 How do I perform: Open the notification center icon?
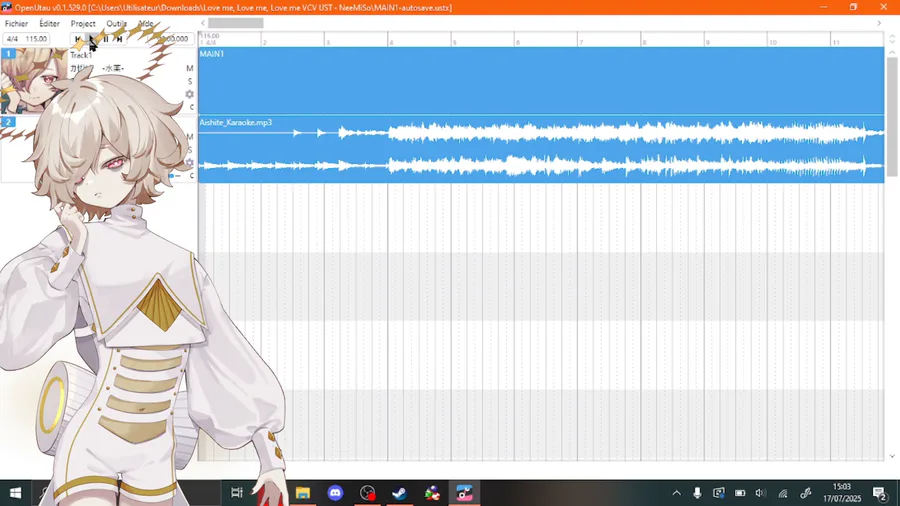[x=879, y=493]
